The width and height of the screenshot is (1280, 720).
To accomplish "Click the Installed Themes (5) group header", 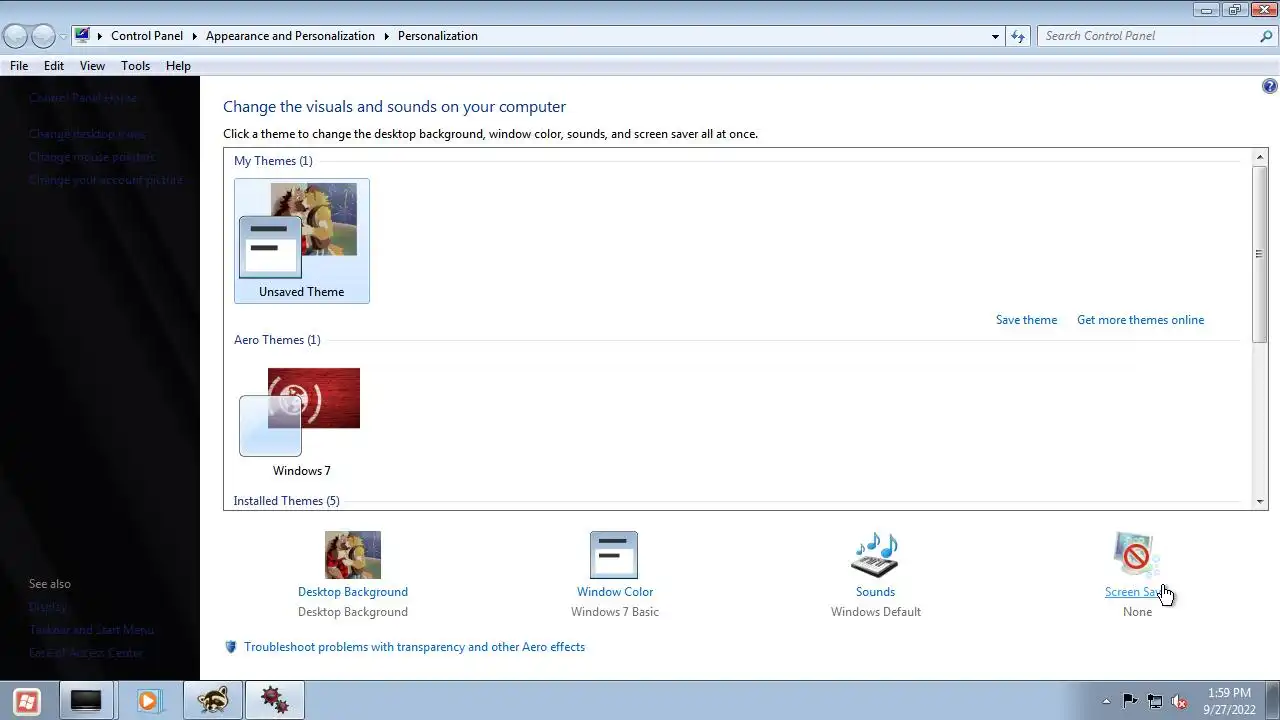I will pyautogui.click(x=286, y=501).
